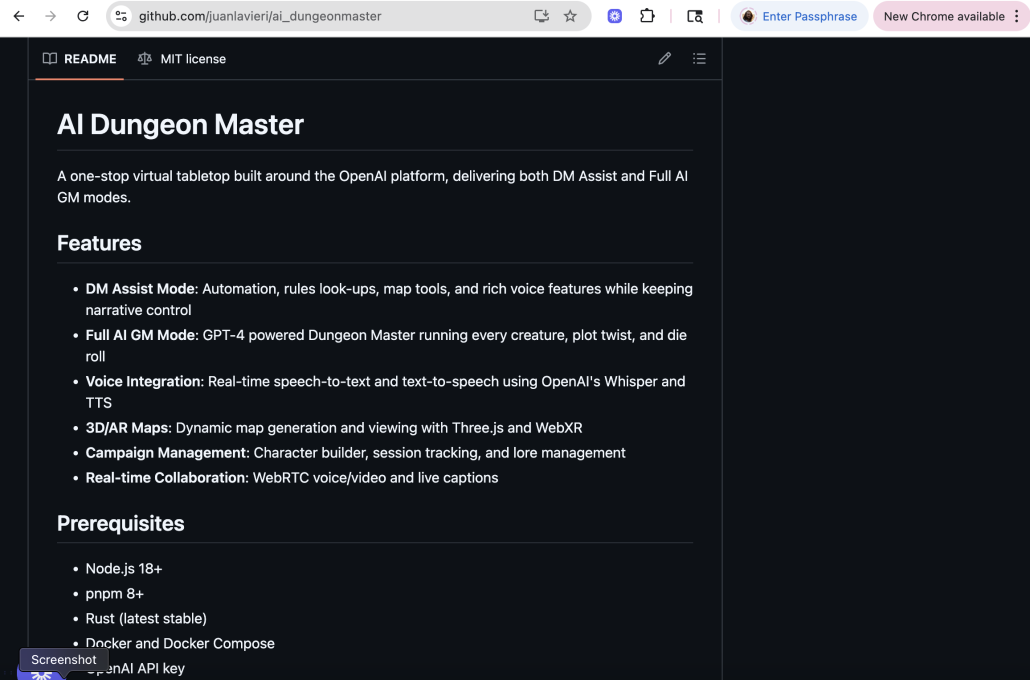Switch to the MIT license tab

tap(182, 59)
